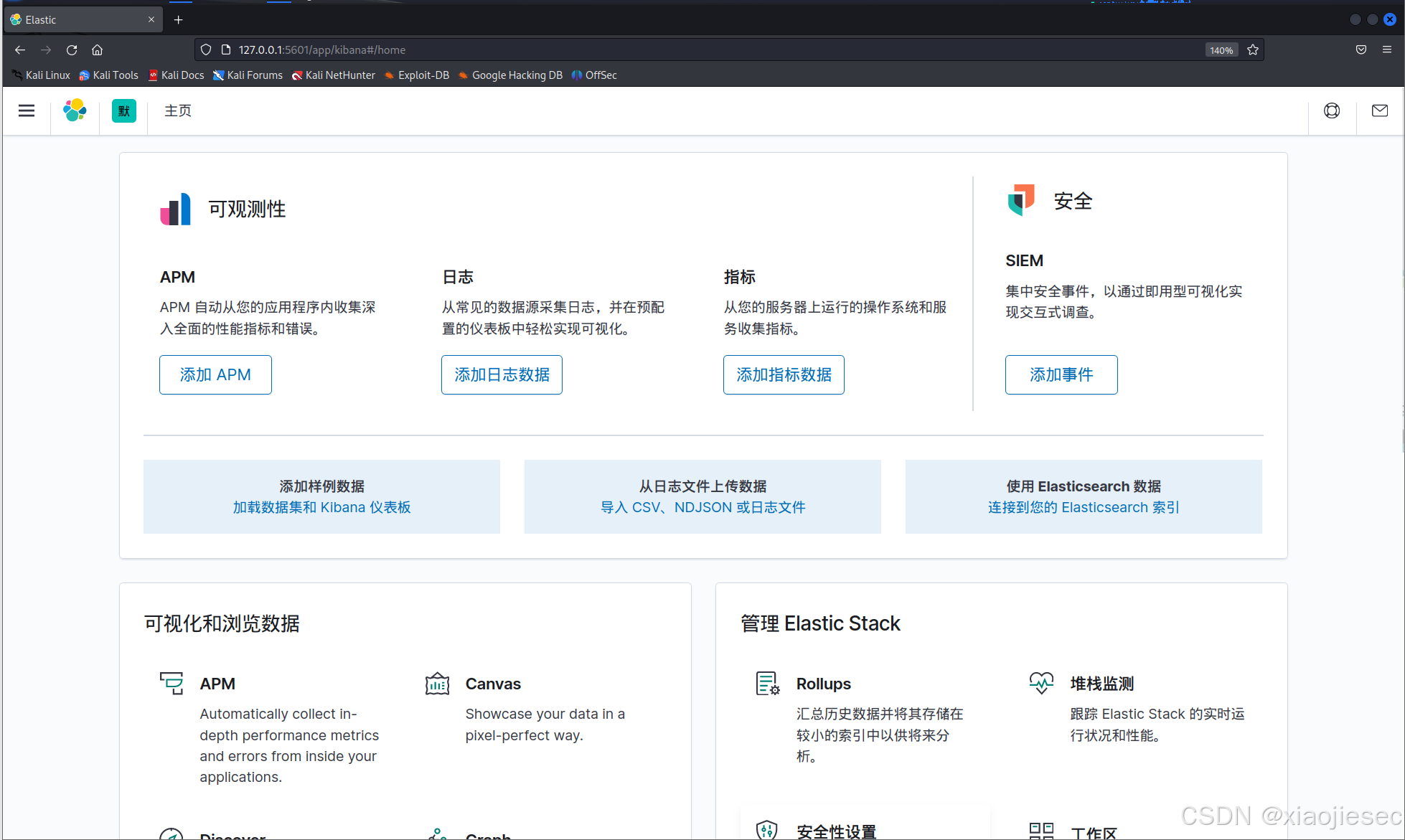1405x840 pixels.
Task: Click the 管理 Elastic Stack heading
Action: click(820, 623)
